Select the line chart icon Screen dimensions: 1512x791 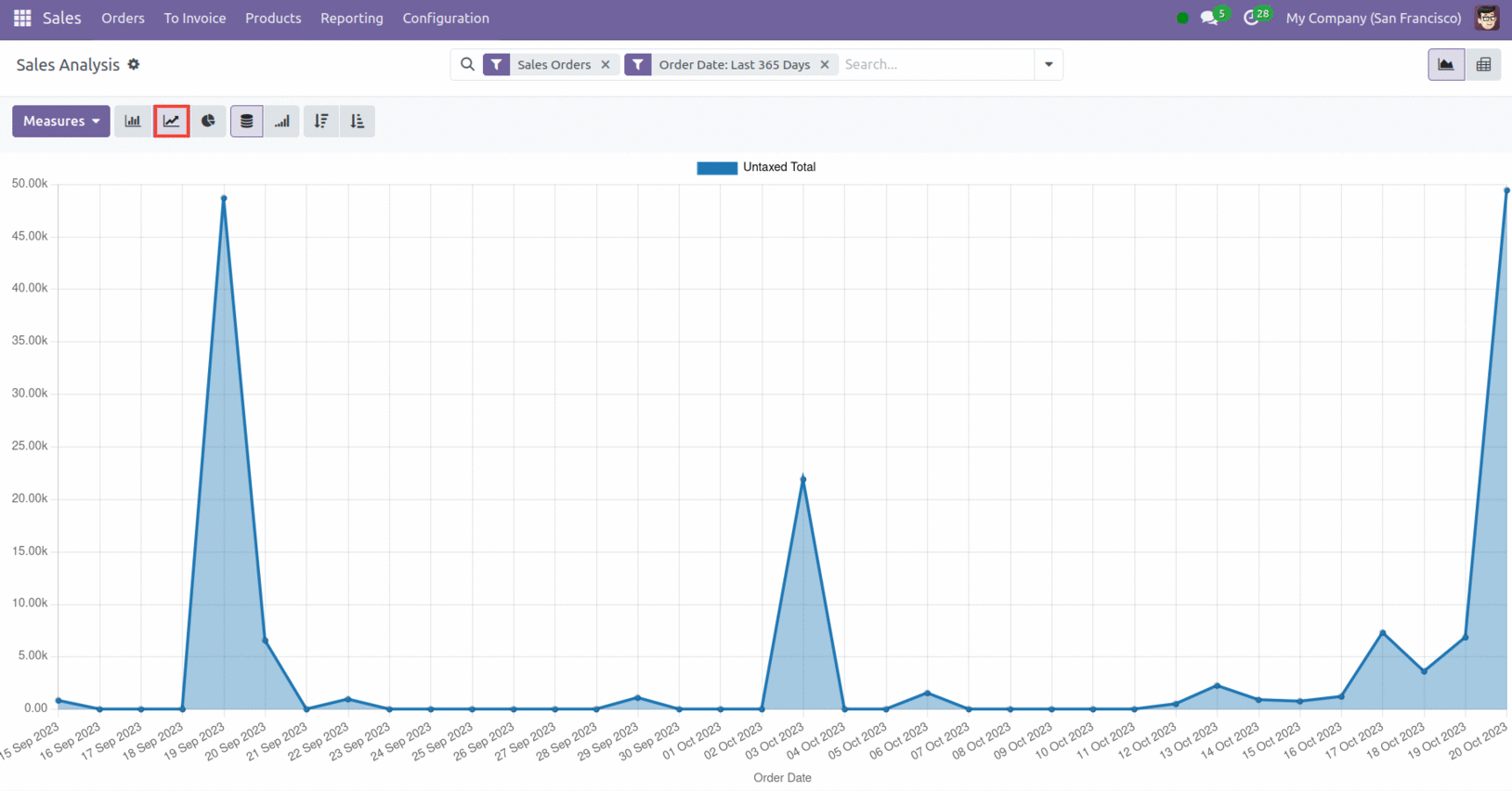(x=172, y=122)
